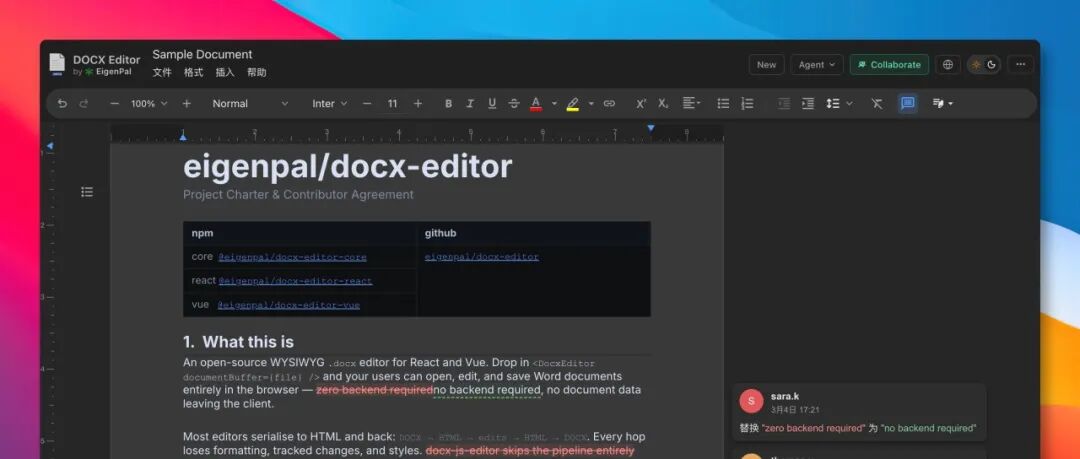The width and height of the screenshot is (1080, 459).
Task: Open sara.k comment card
Action: tap(859, 411)
